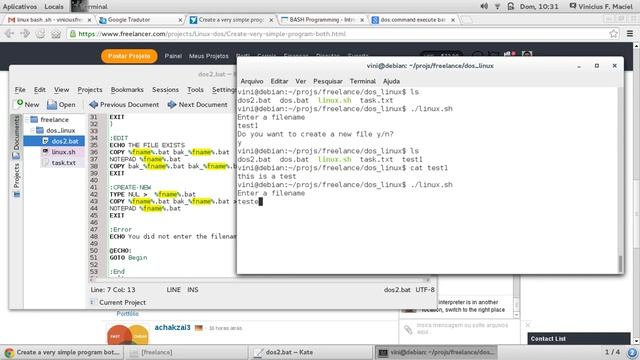Image resolution: width=640 pixels, height=360 pixels.
Task: Open Kate's Projects menu
Action: 90,89
